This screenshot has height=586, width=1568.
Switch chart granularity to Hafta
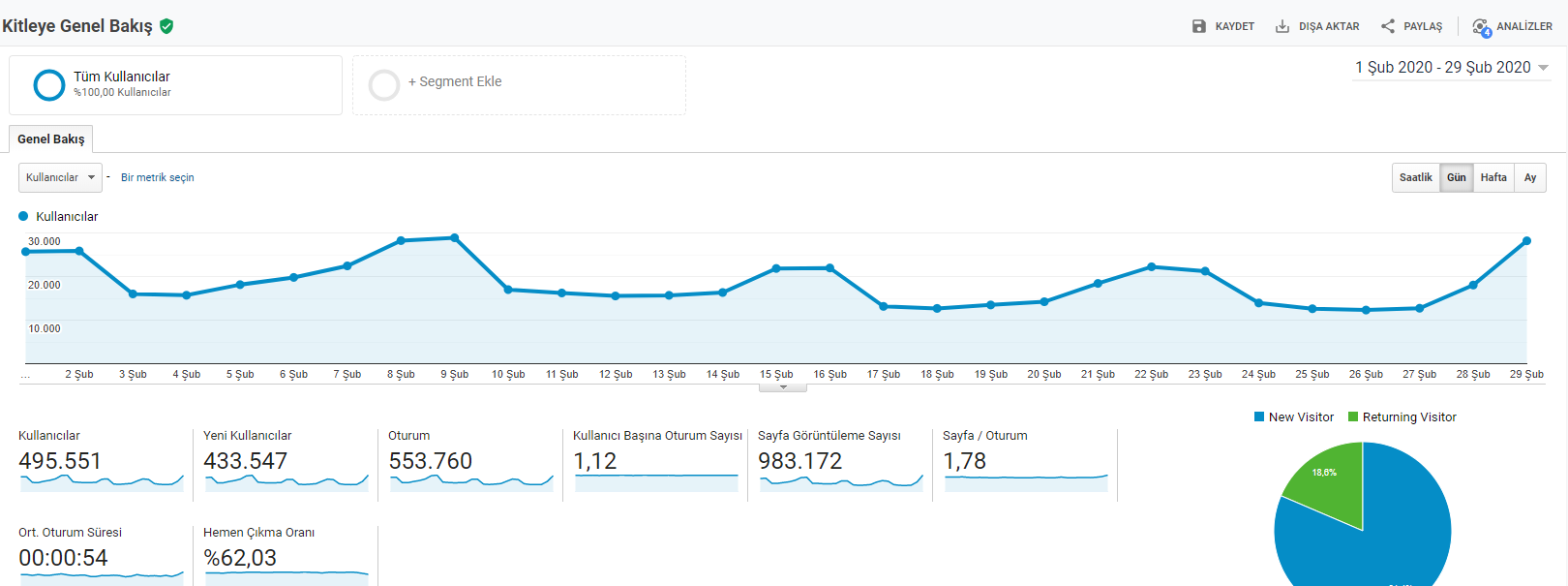coord(1493,177)
